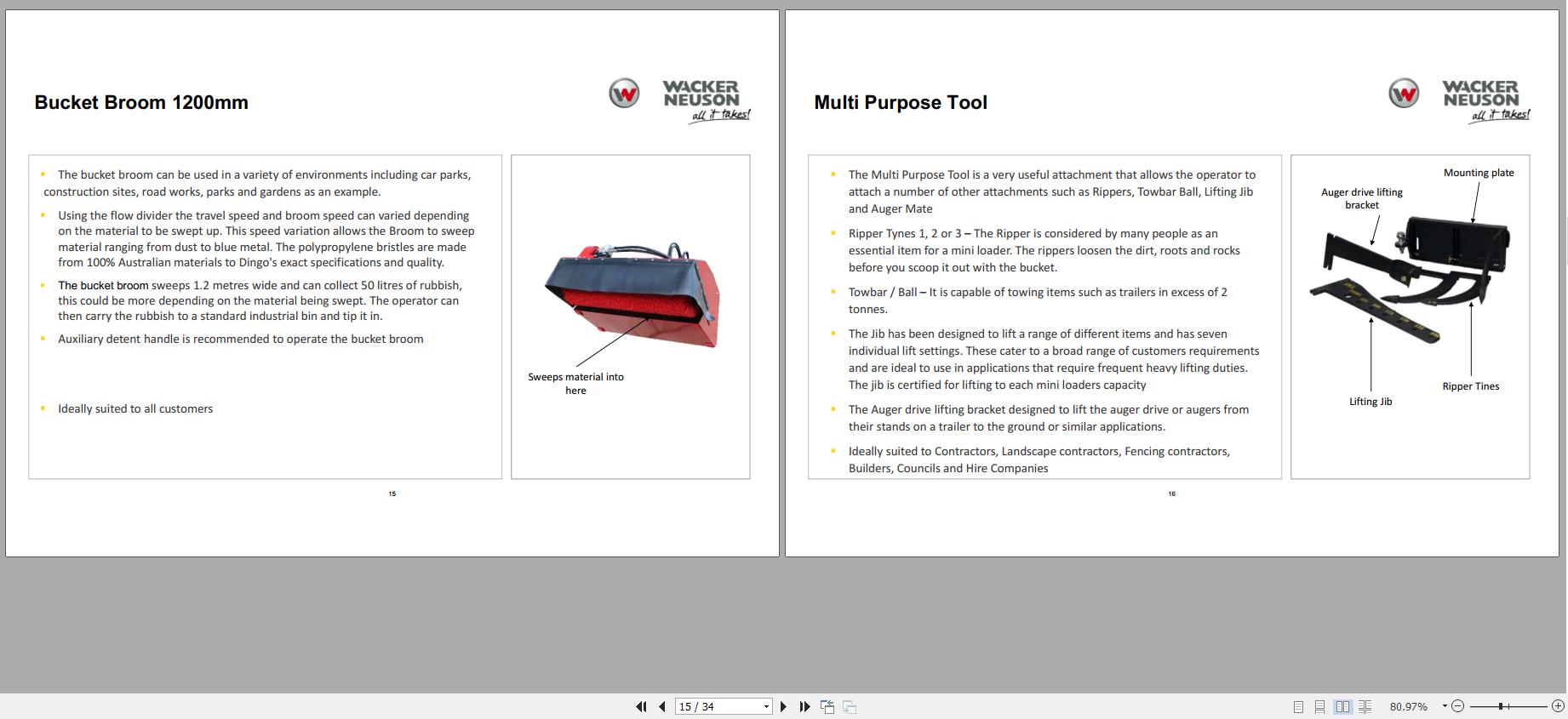Screen dimensions: 1568x719
Task: Open the zoom level dropdown arrow
Action: coord(1445,706)
